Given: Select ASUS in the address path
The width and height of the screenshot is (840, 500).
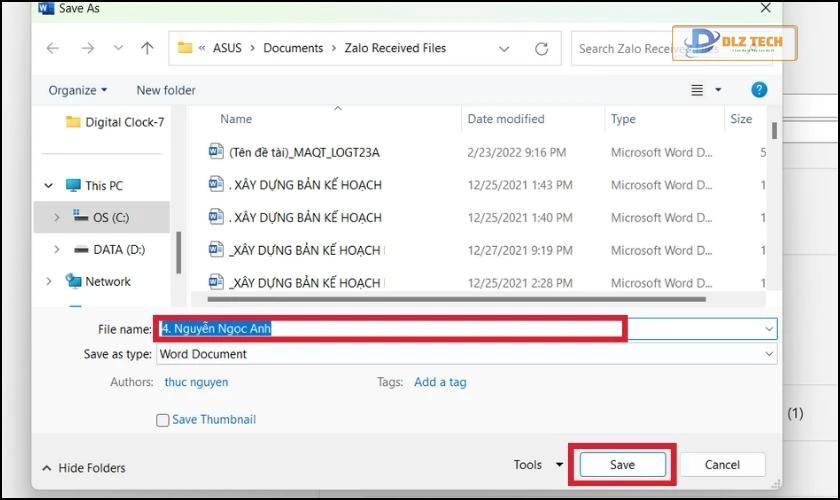Looking at the screenshot, I should pos(227,48).
